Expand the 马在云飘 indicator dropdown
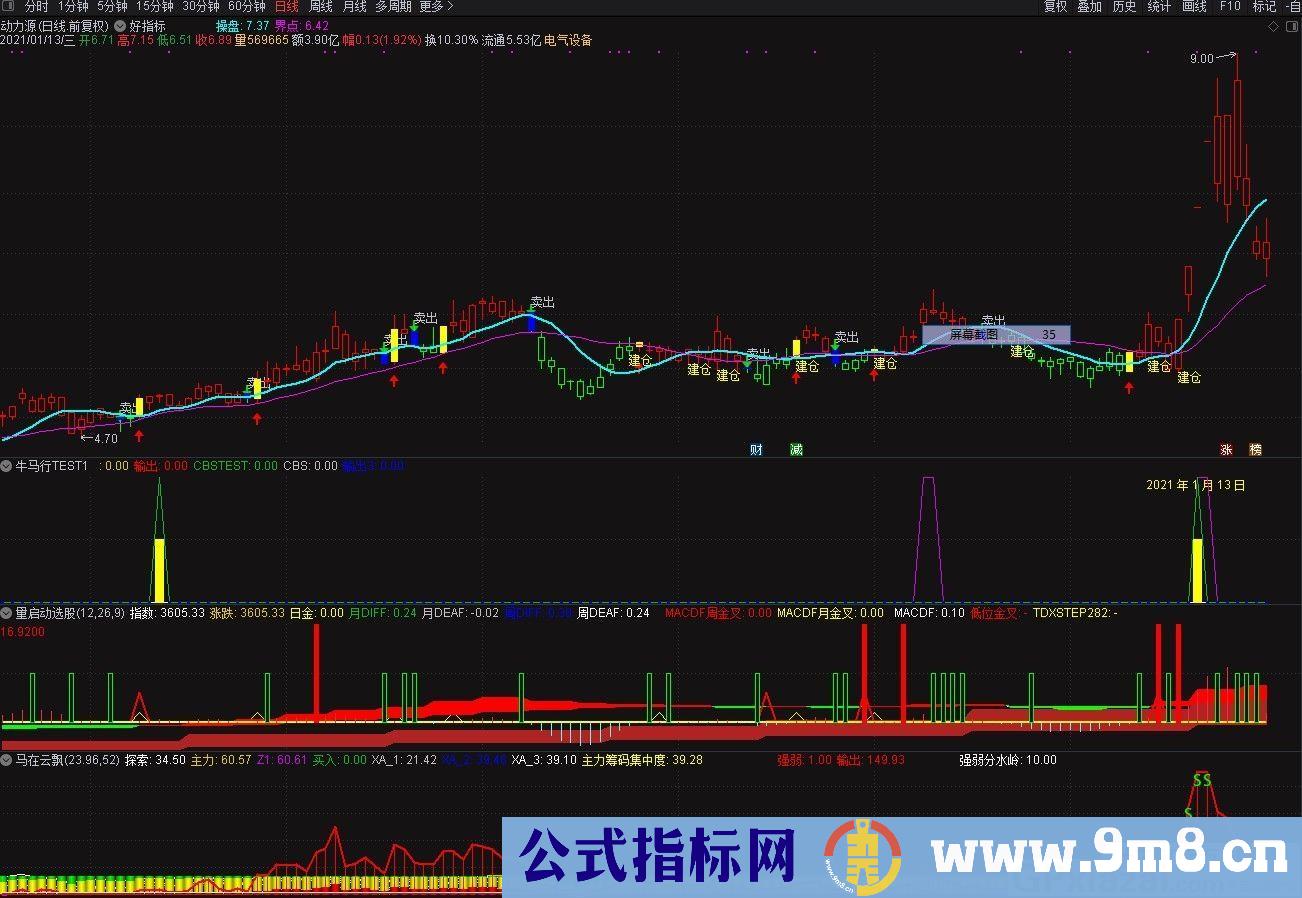 (6, 760)
